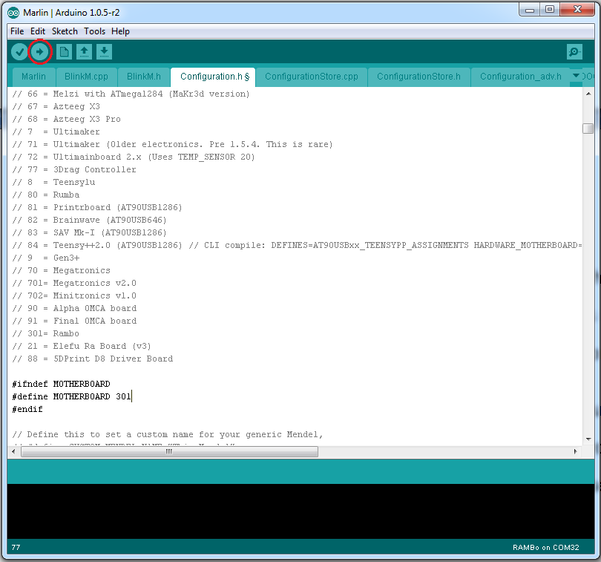Open the Serial Monitor magnifier icon
The width and height of the screenshot is (601, 562).
pos(574,51)
